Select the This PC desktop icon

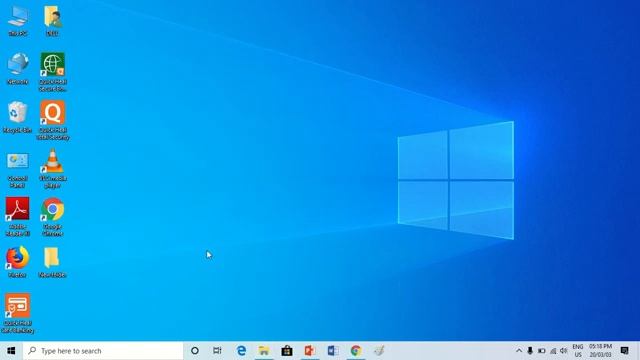click(x=18, y=21)
